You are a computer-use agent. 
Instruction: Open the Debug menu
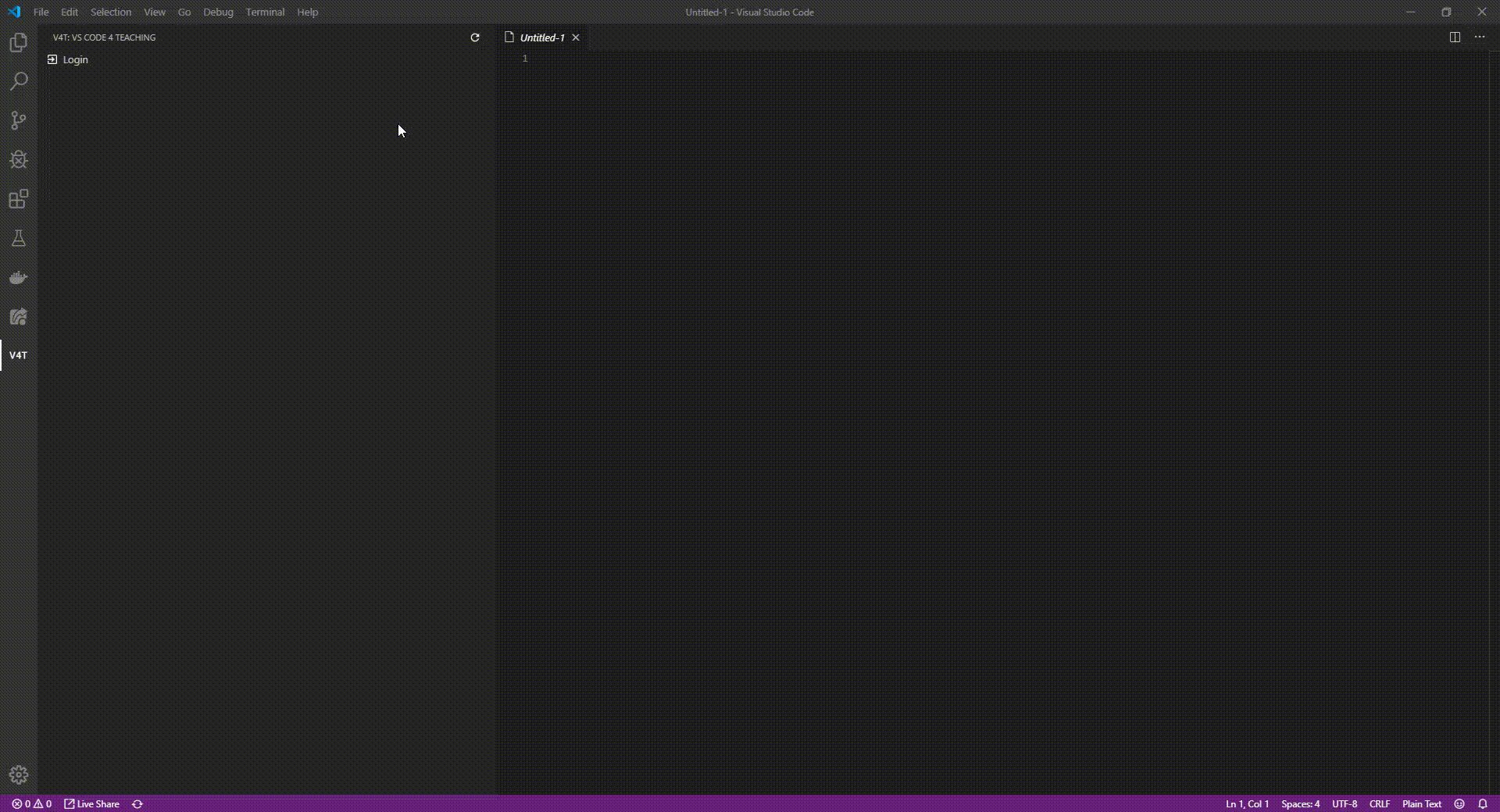pyautogui.click(x=218, y=12)
